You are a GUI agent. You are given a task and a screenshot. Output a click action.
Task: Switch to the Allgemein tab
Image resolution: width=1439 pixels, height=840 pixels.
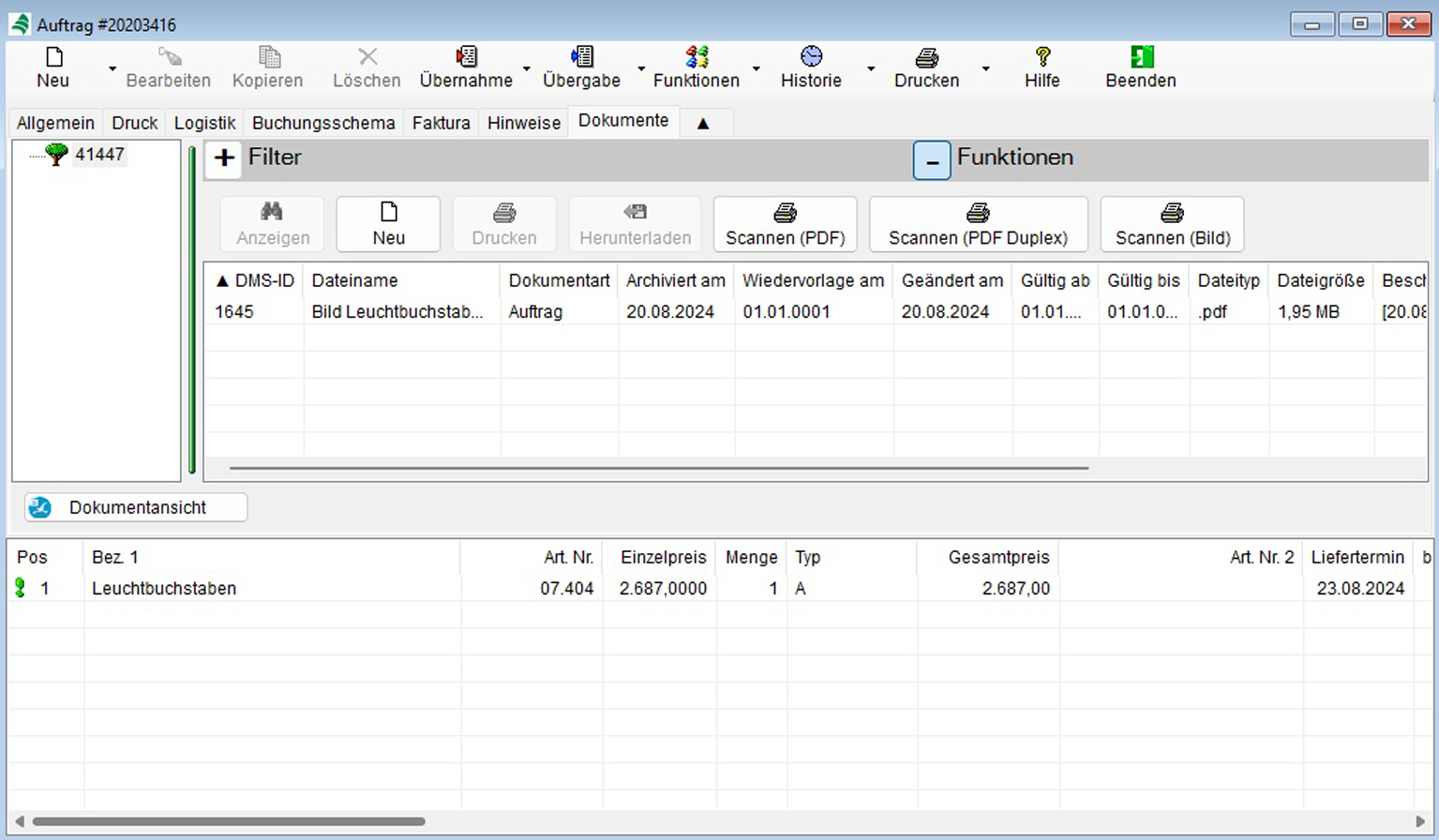(55, 123)
